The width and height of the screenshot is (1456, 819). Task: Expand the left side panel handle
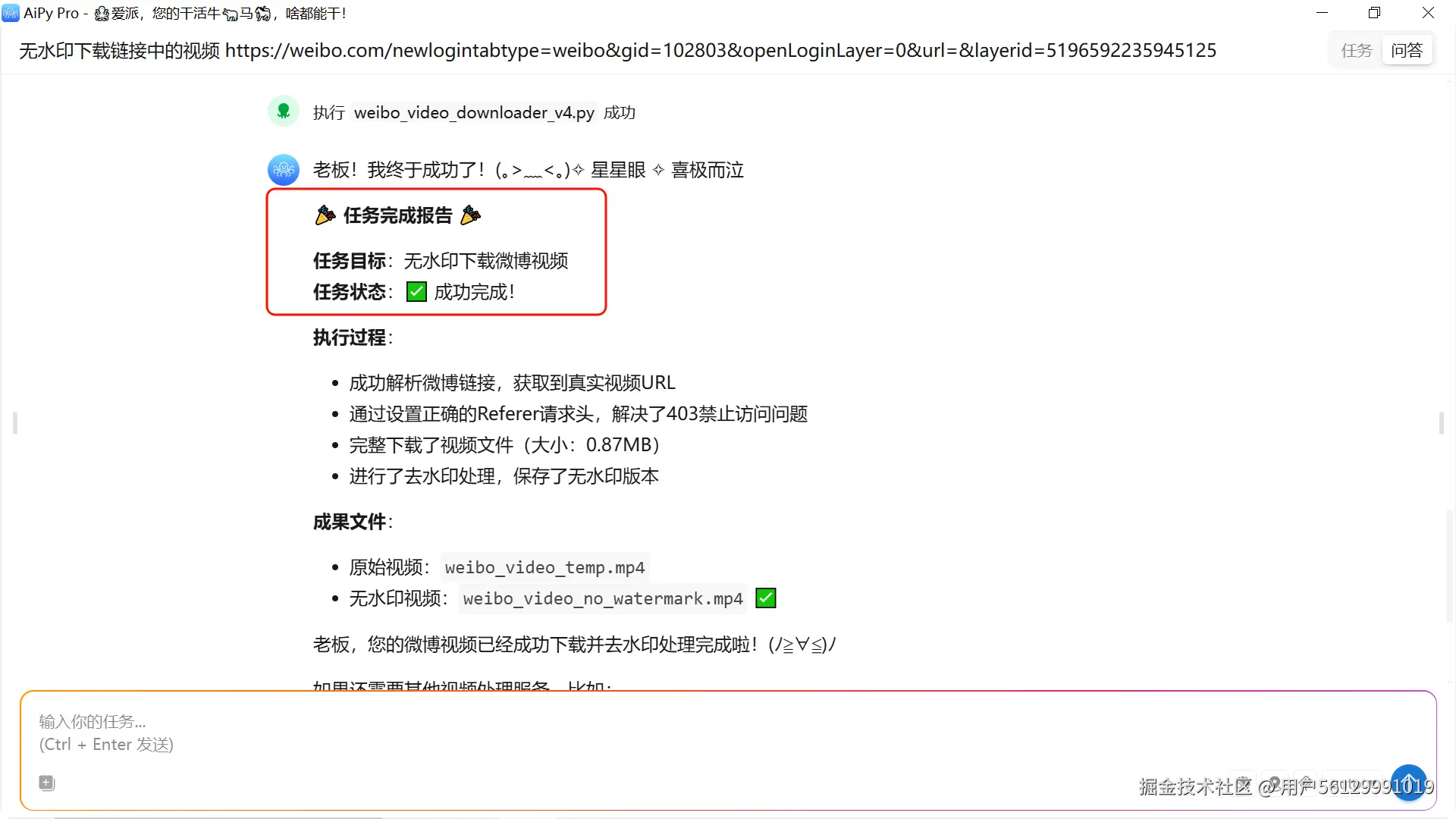coord(14,422)
